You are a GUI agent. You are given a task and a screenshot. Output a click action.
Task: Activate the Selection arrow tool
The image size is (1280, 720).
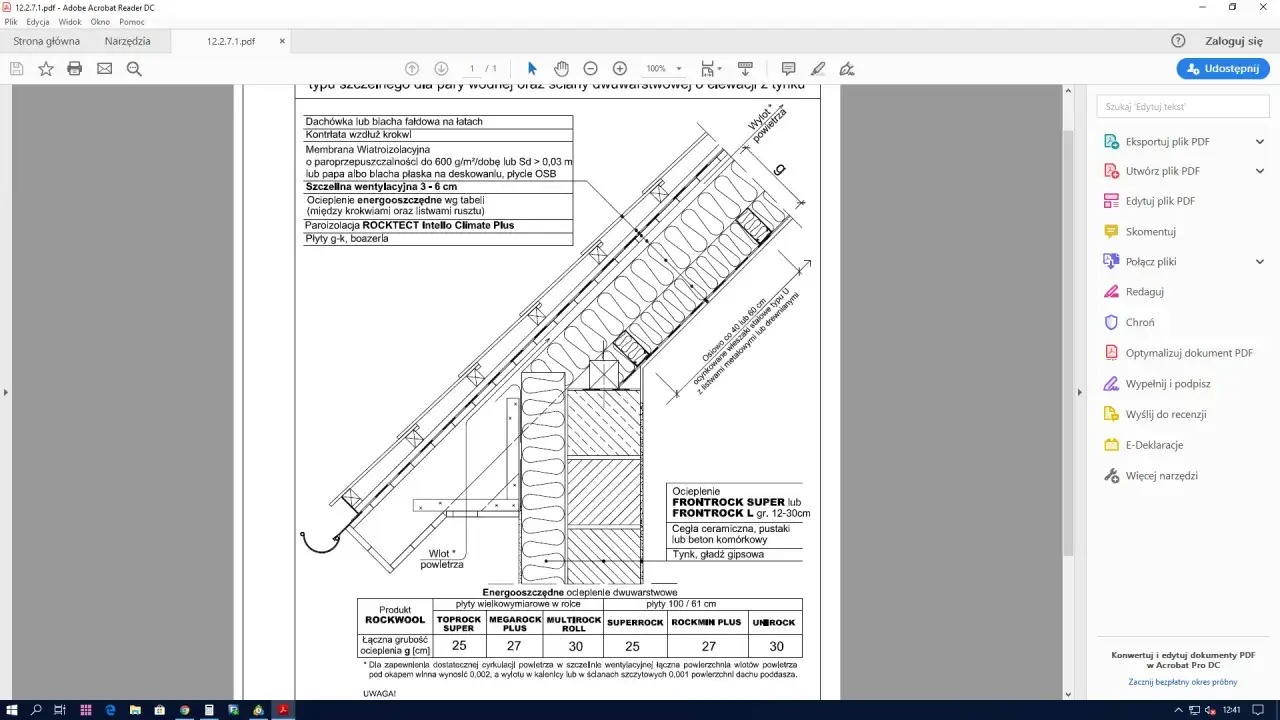[532, 69]
